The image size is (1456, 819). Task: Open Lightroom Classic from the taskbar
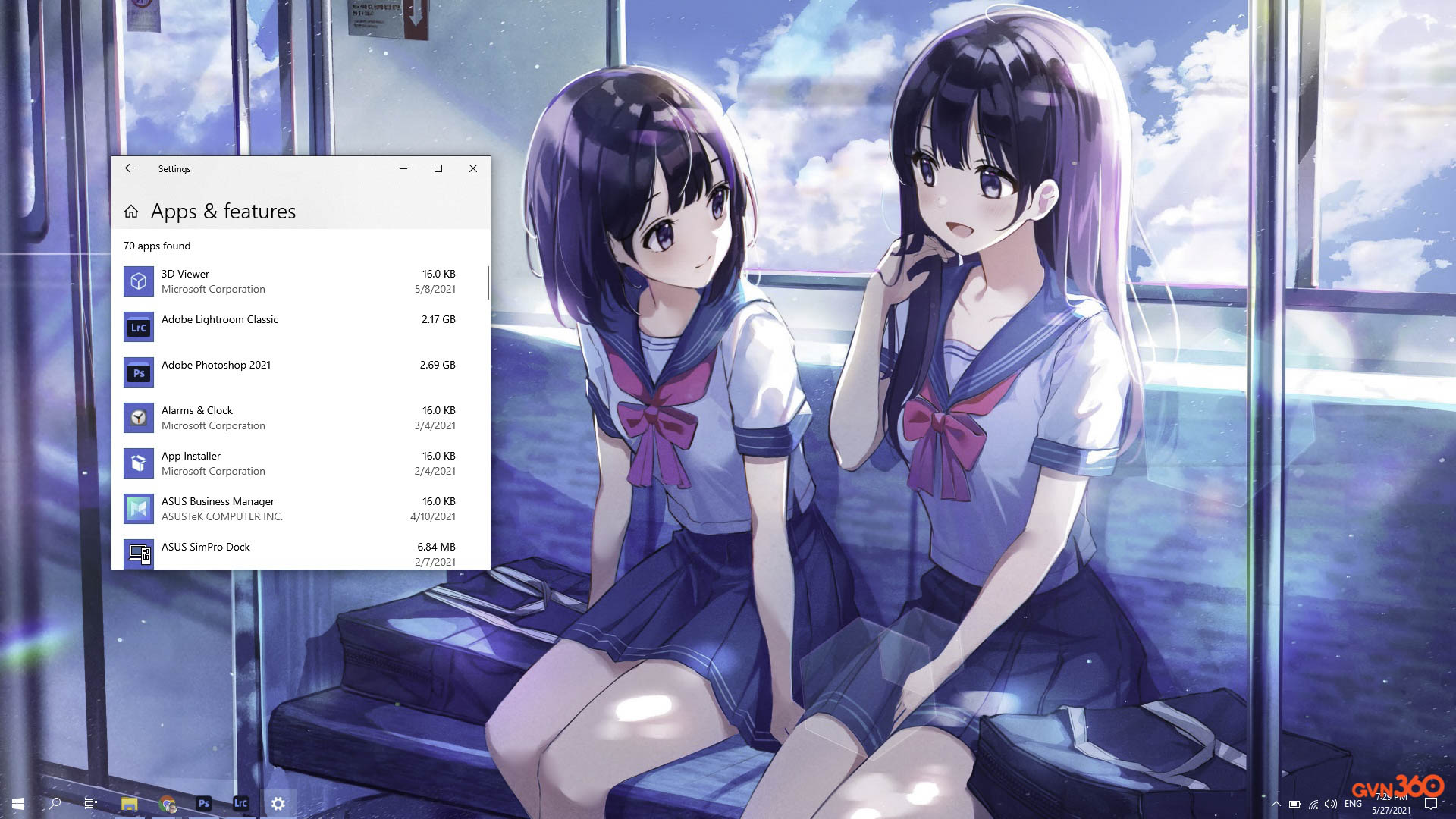[x=240, y=804]
